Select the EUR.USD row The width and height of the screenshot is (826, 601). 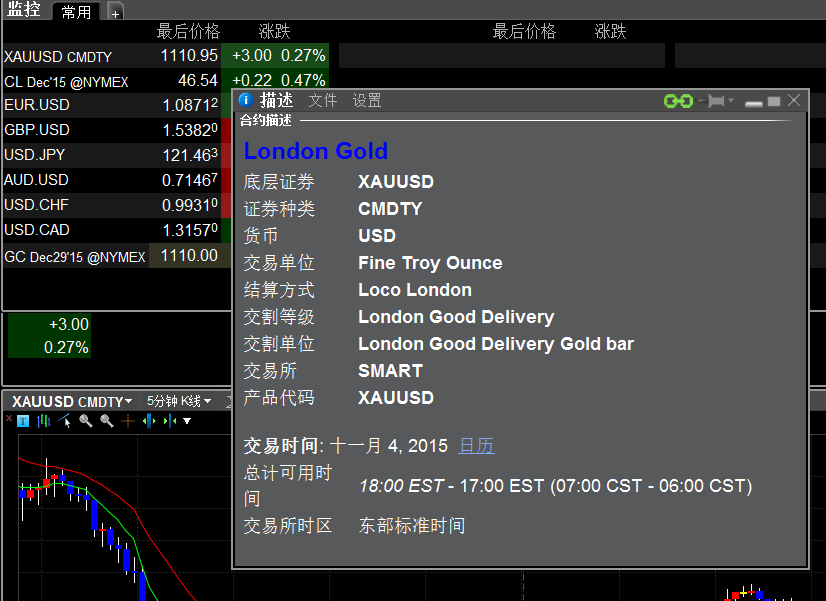pos(117,105)
